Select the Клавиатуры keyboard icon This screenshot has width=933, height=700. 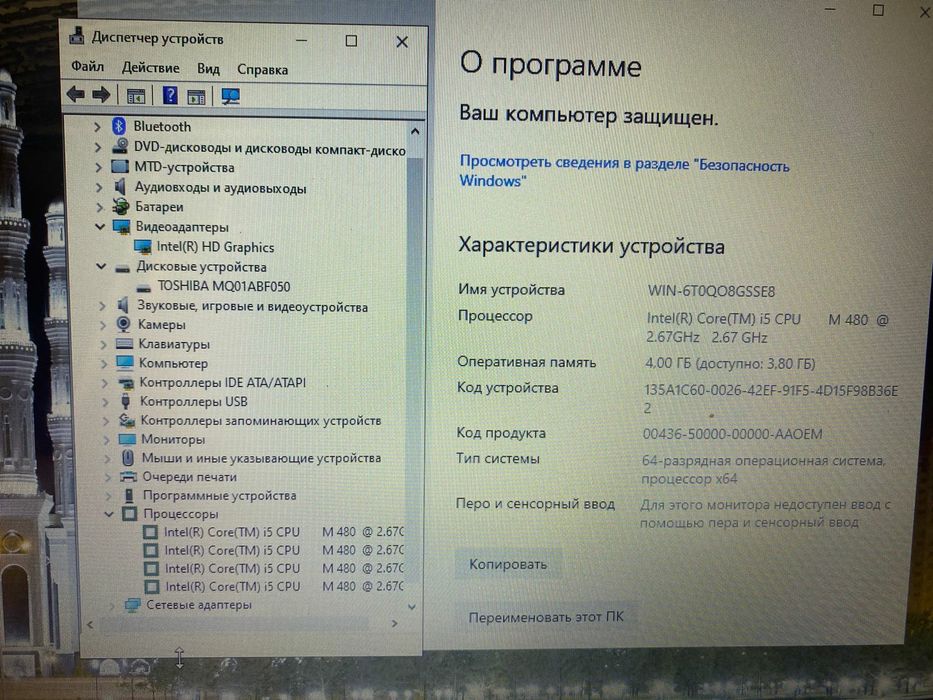pos(124,344)
